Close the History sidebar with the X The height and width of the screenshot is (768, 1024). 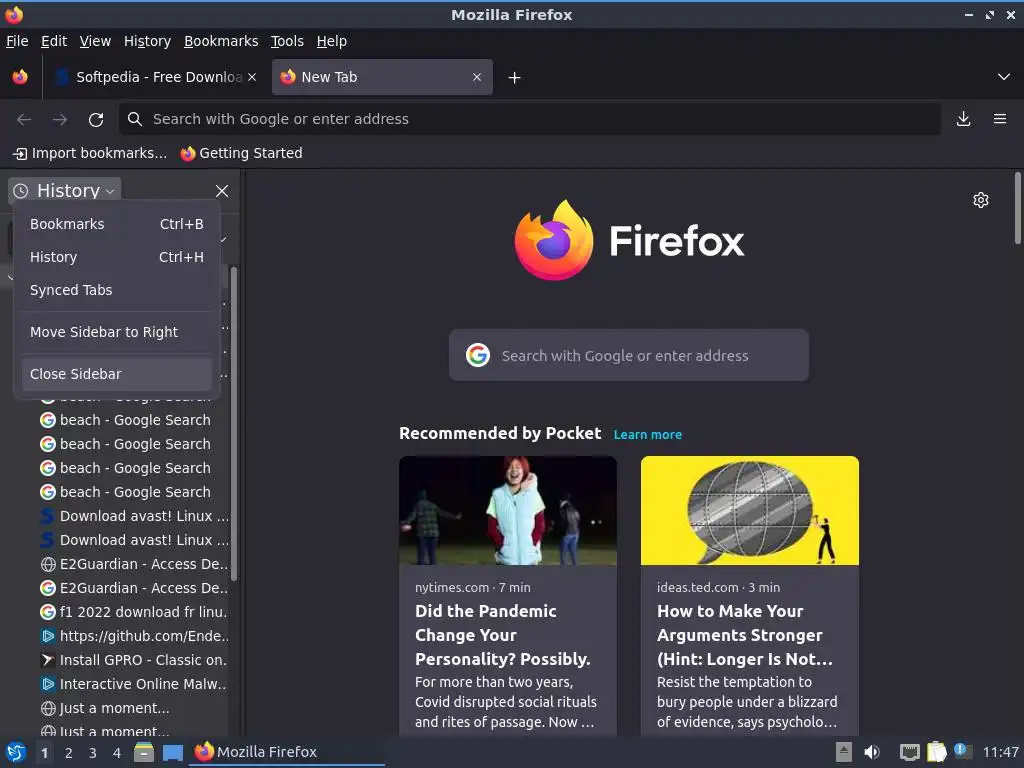(222, 191)
